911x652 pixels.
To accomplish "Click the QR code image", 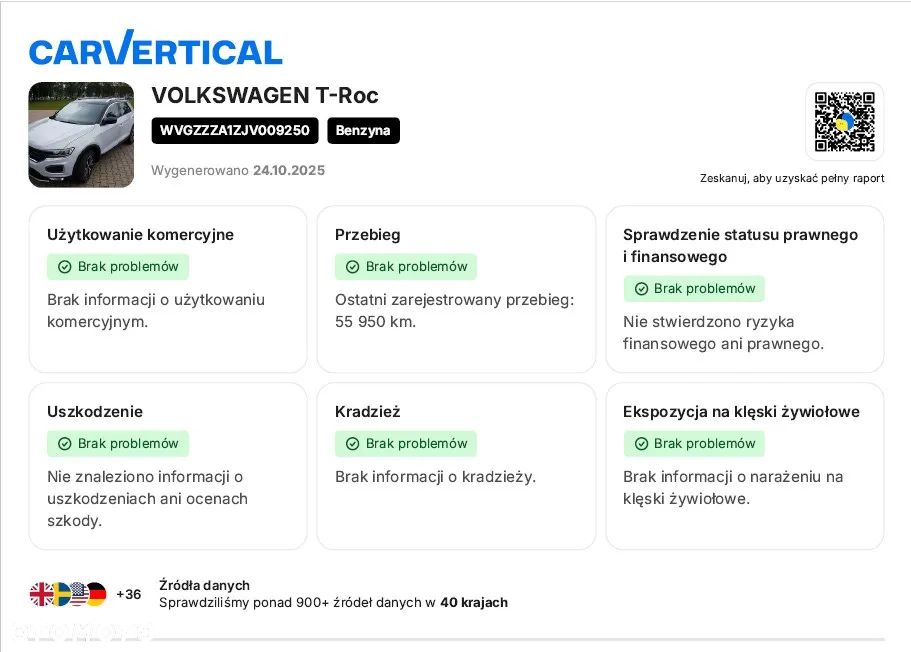I will coord(844,122).
